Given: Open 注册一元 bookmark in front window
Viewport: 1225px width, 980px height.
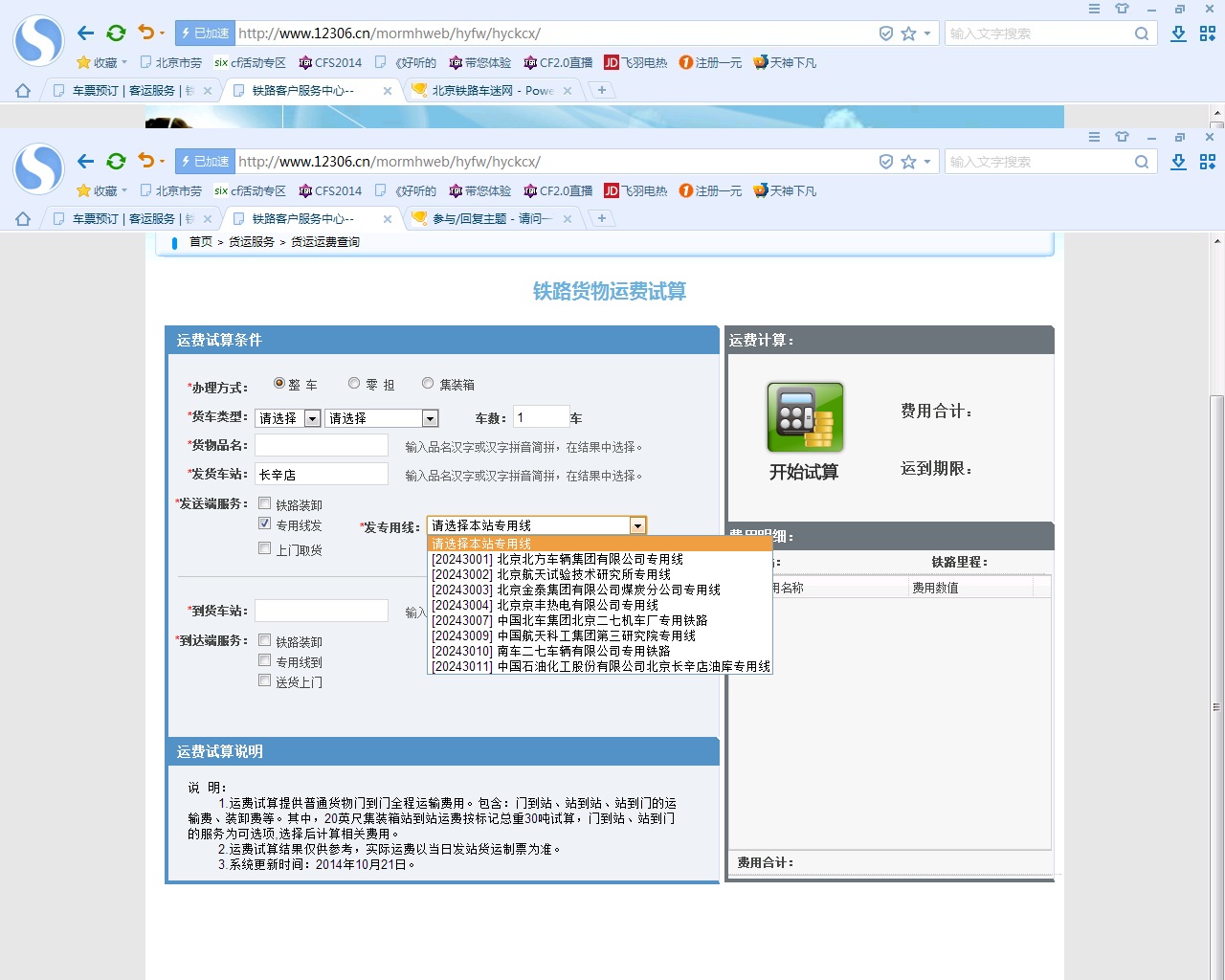Looking at the screenshot, I should pyautogui.click(x=710, y=191).
